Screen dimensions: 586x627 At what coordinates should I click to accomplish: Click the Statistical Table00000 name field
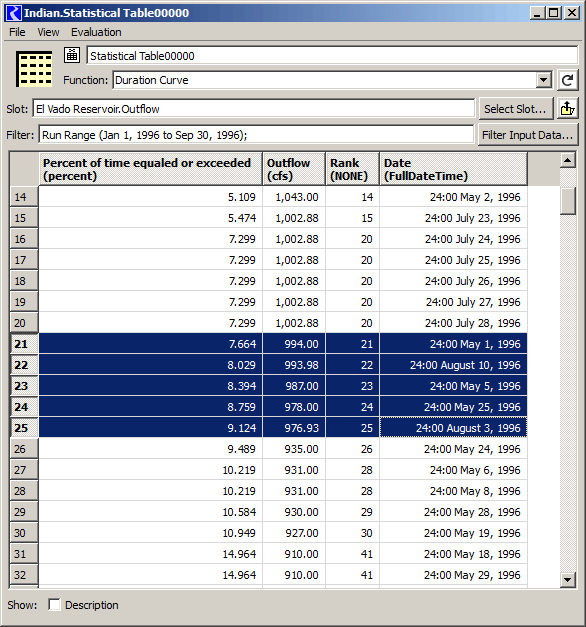(332, 56)
